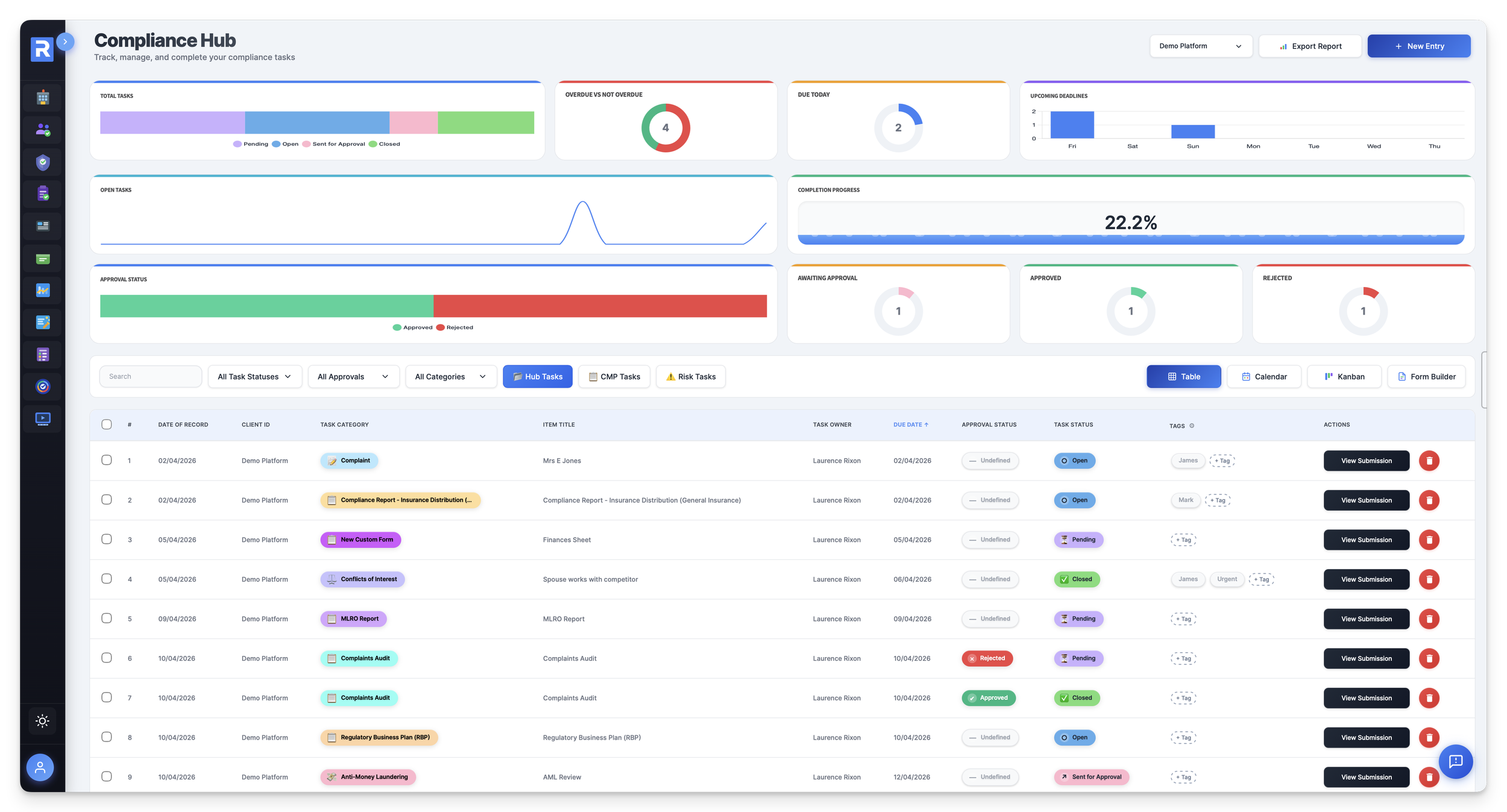Check the checkbox for the Mrs E Jones row
The height and width of the screenshot is (812, 1507).
pyautogui.click(x=107, y=460)
